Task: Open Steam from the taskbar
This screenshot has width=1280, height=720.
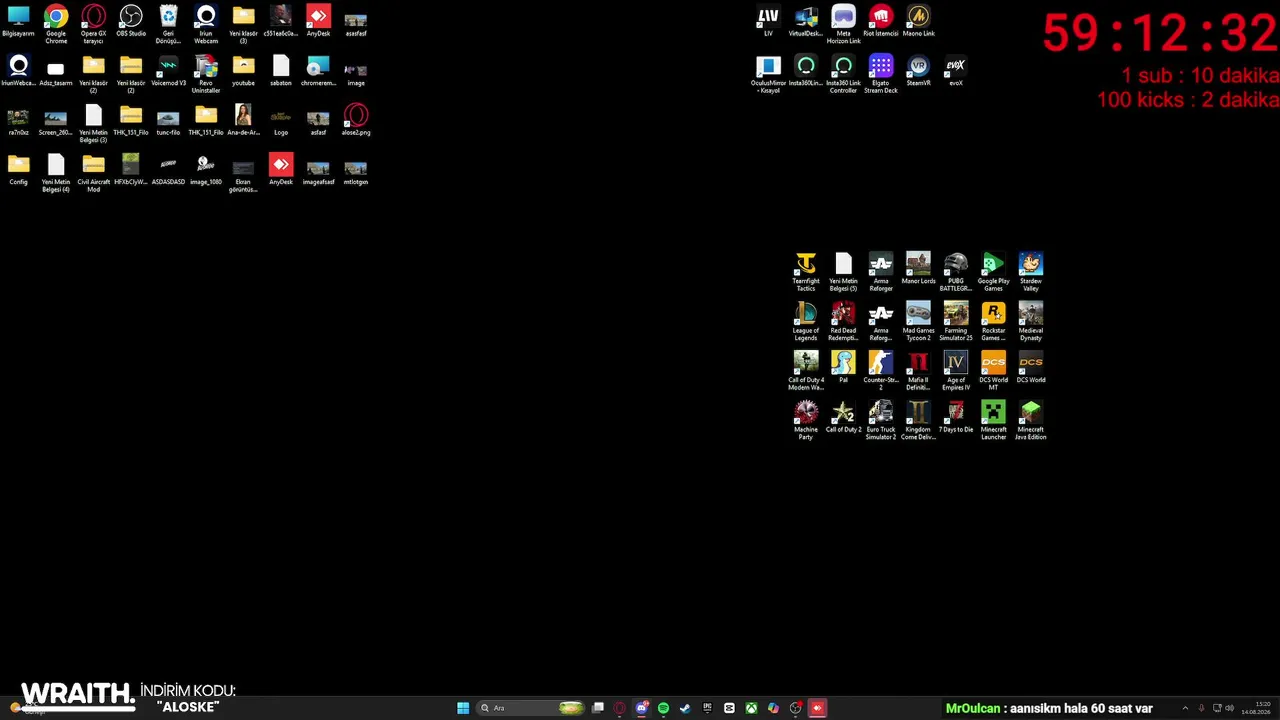Action: coord(685,708)
